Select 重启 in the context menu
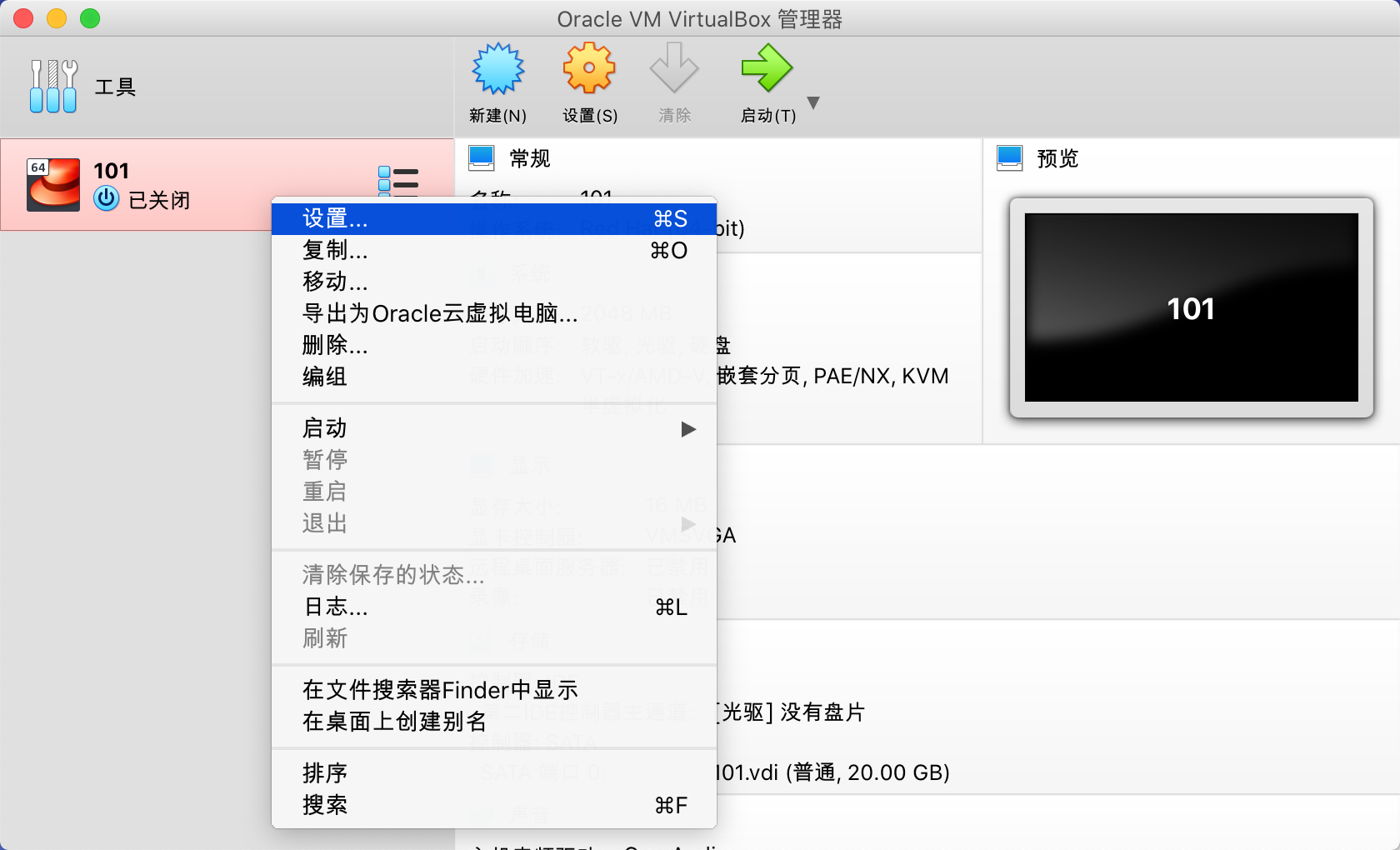This screenshot has height=850, width=1400. click(494, 492)
